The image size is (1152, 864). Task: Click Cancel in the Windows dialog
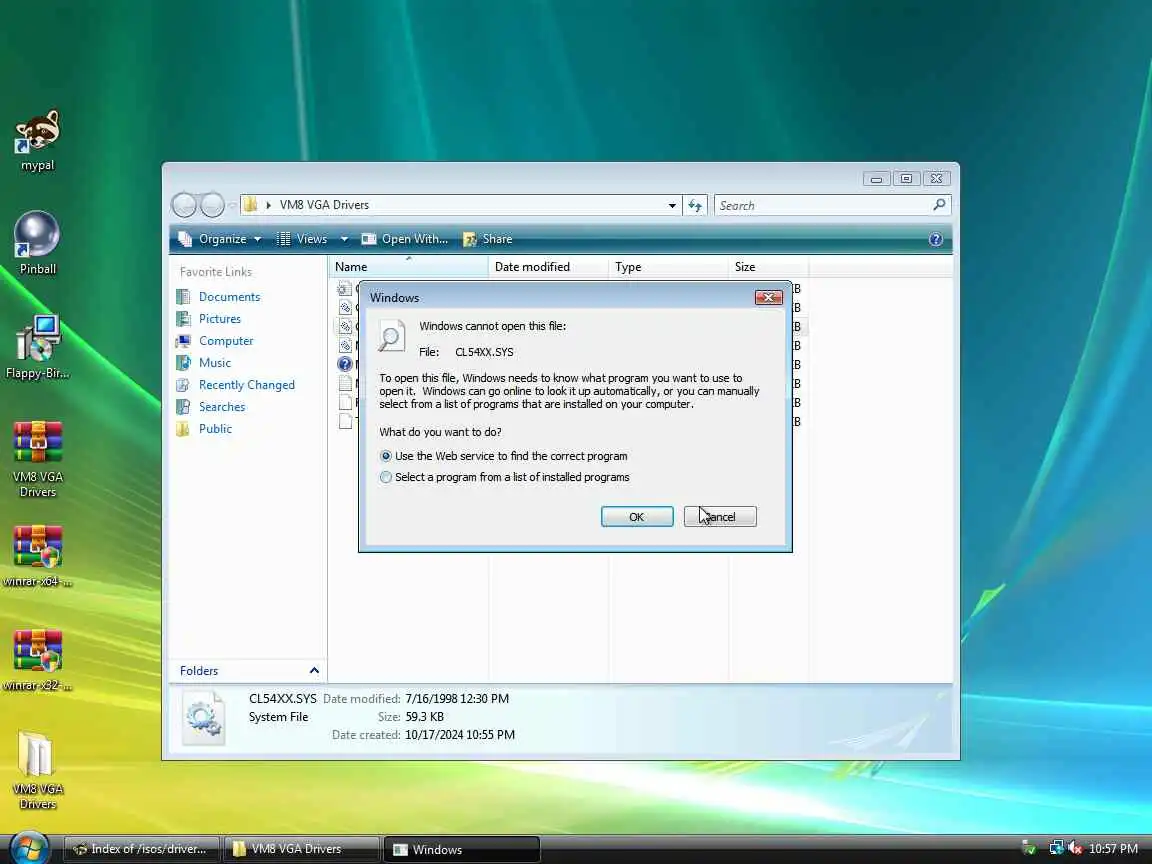(720, 516)
